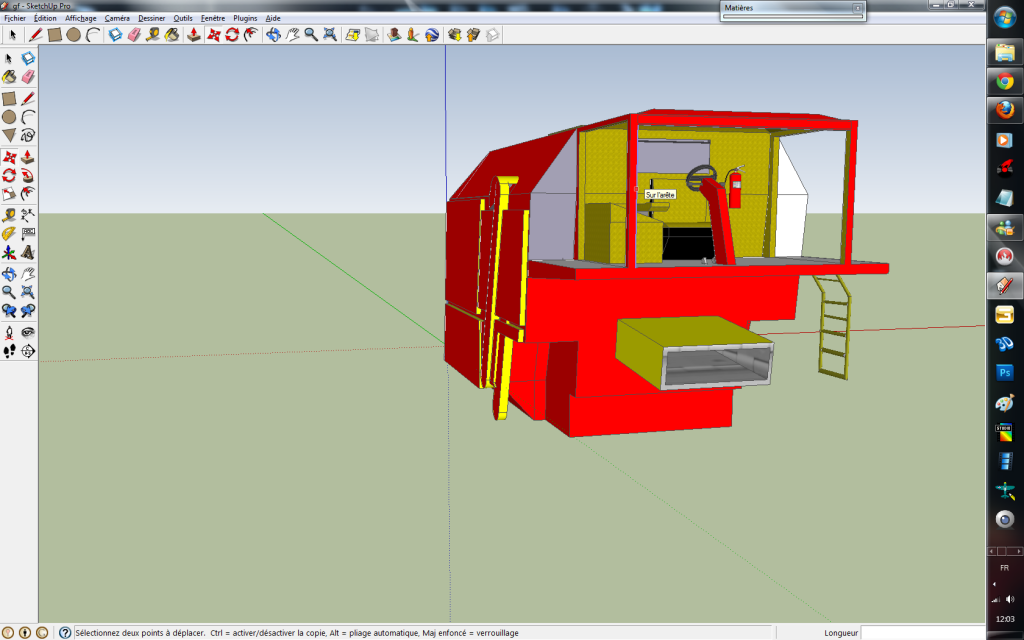The width and height of the screenshot is (1024, 640).
Task: Click Make Component in the left tool set
Action: pos(27,58)
